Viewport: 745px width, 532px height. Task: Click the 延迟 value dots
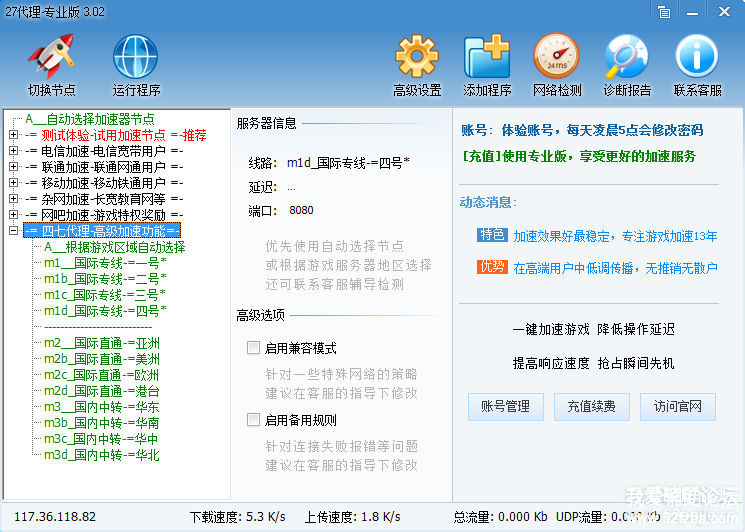click(x=291, y=189)
